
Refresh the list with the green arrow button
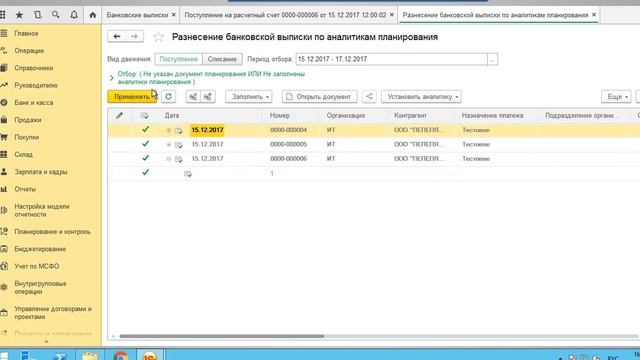[x=169, y=97]
